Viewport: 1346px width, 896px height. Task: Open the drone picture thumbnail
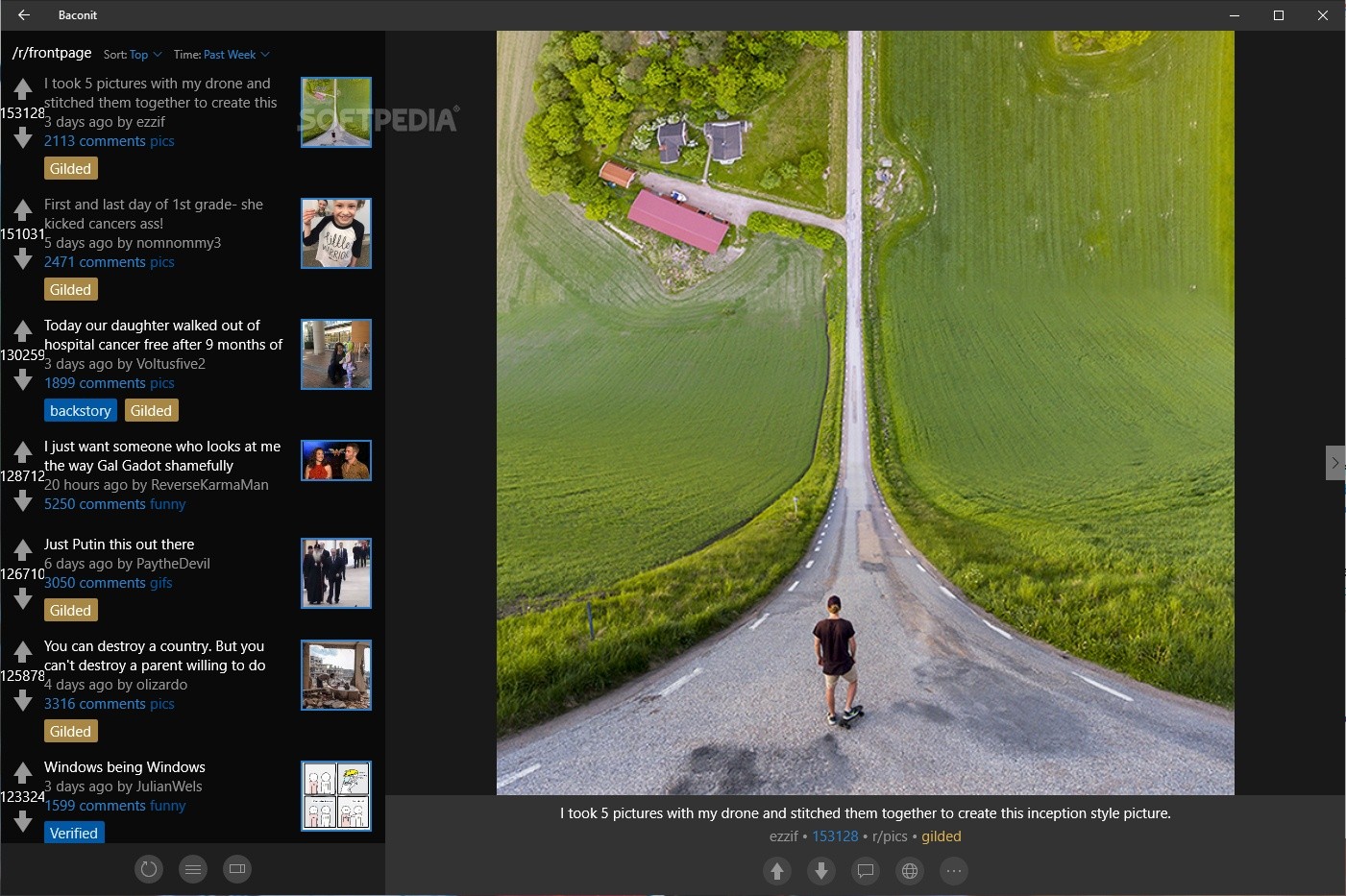click(336, 112)
